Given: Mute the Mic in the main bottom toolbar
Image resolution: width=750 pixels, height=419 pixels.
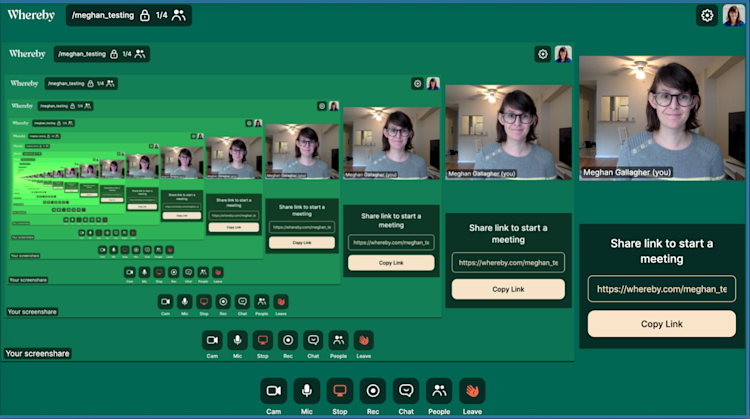Looking at the screenshot, I should pyautogui.click(x=307, y=391).
